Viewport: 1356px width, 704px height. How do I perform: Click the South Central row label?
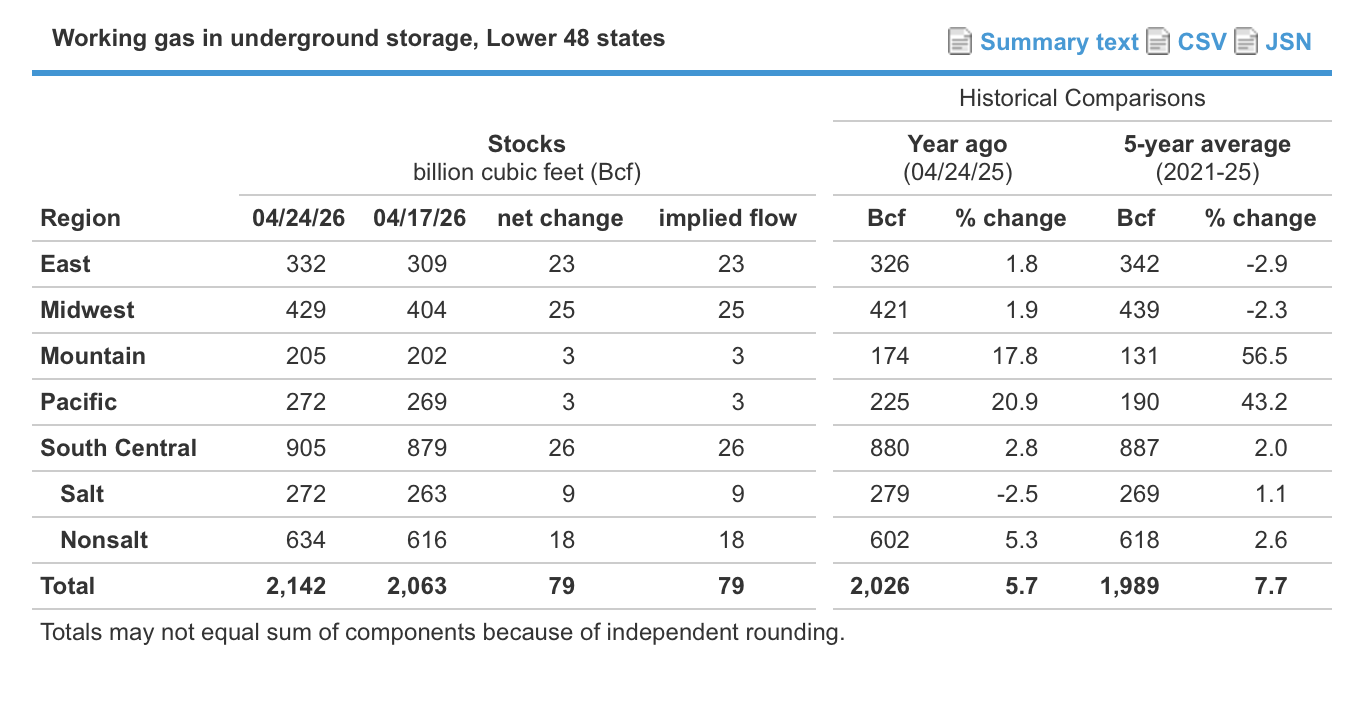click(x=118, y=448)
